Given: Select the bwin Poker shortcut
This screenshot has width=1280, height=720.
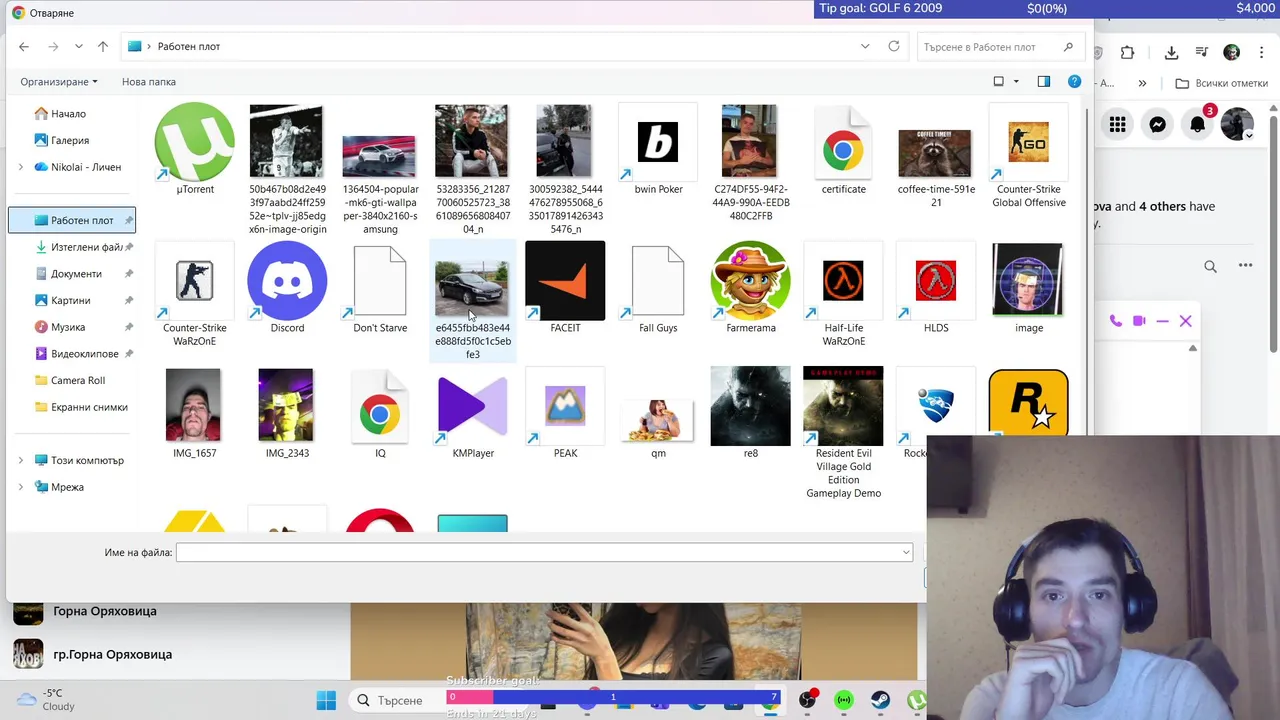Looking at the screenshot, I should pyautogui.click(x=658, y=142).
